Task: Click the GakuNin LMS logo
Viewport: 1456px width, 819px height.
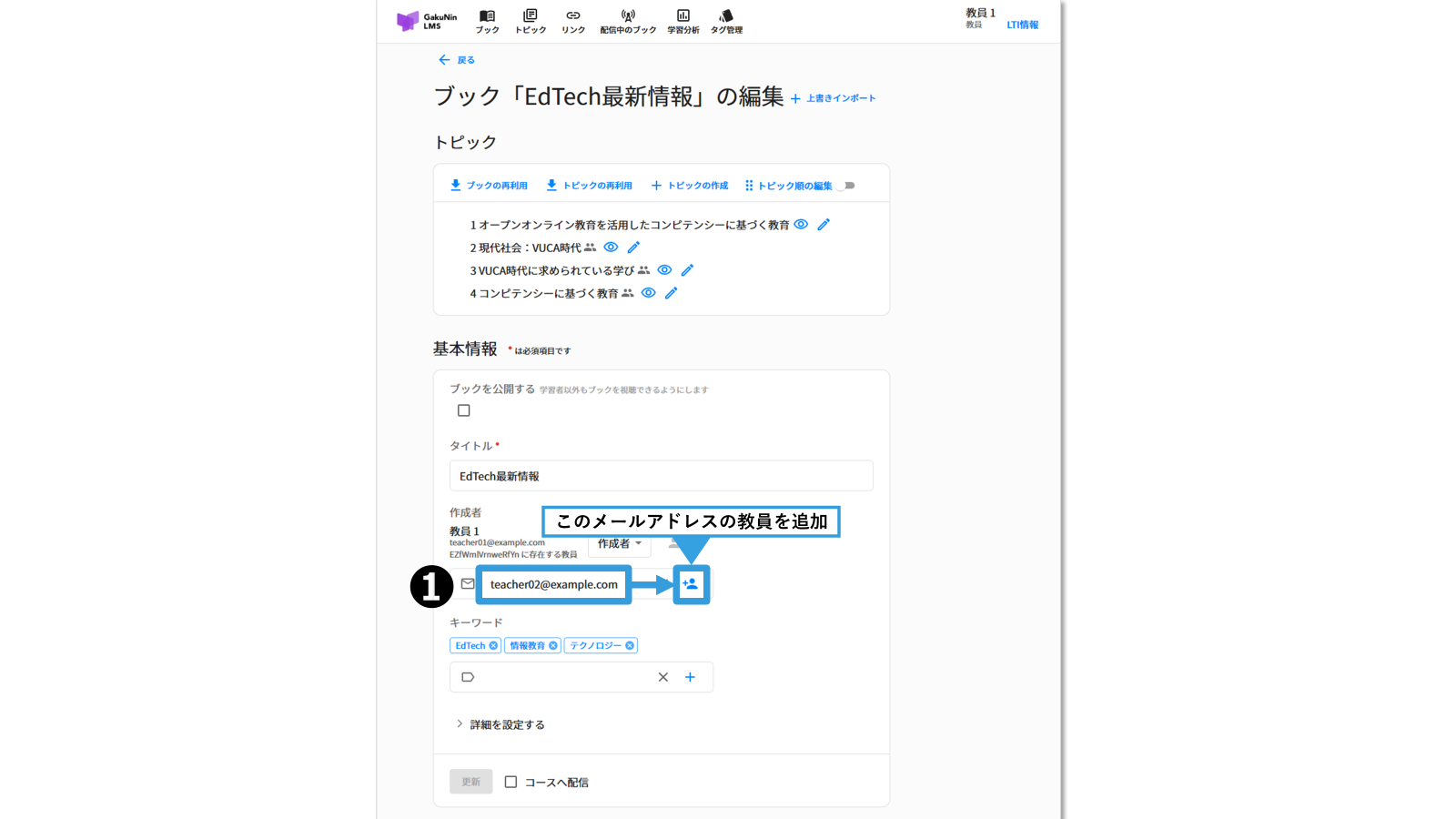Action: (x=427, y=21)
